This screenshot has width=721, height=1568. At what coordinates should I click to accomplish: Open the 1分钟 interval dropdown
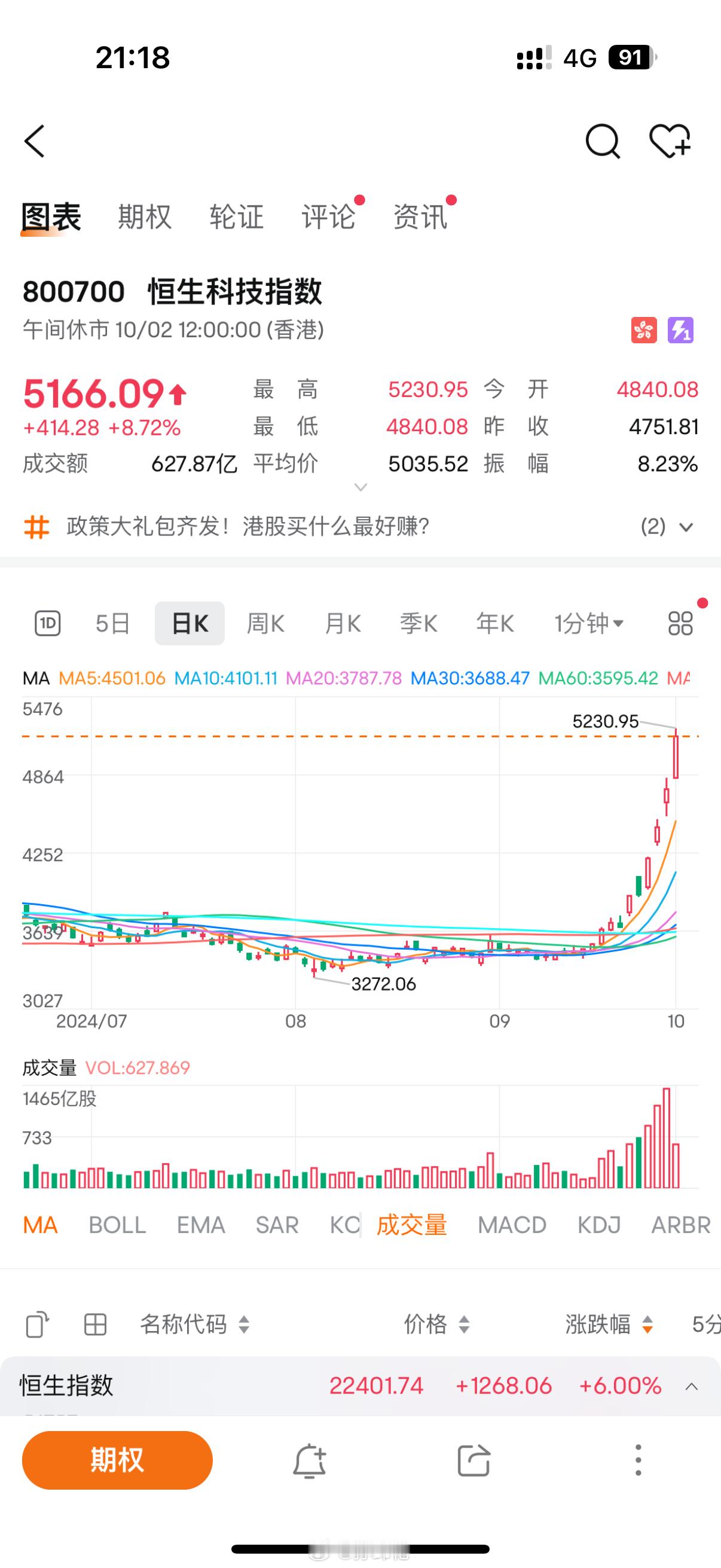pyautogui.click(x=589, y=623)
